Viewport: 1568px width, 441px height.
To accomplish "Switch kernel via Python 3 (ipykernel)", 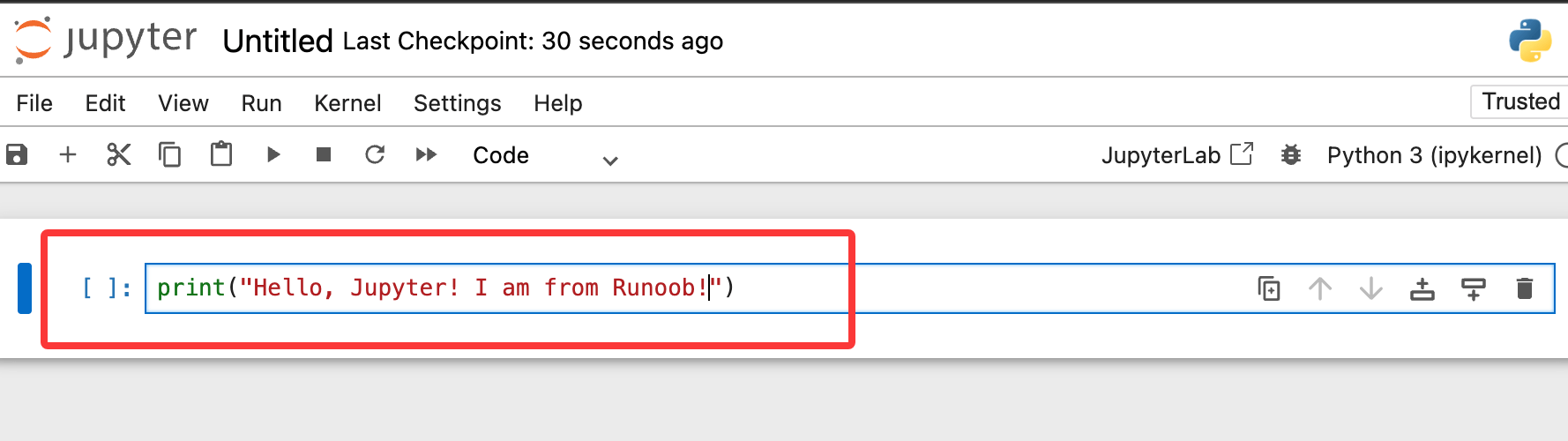I will [x=1434, y=155].
